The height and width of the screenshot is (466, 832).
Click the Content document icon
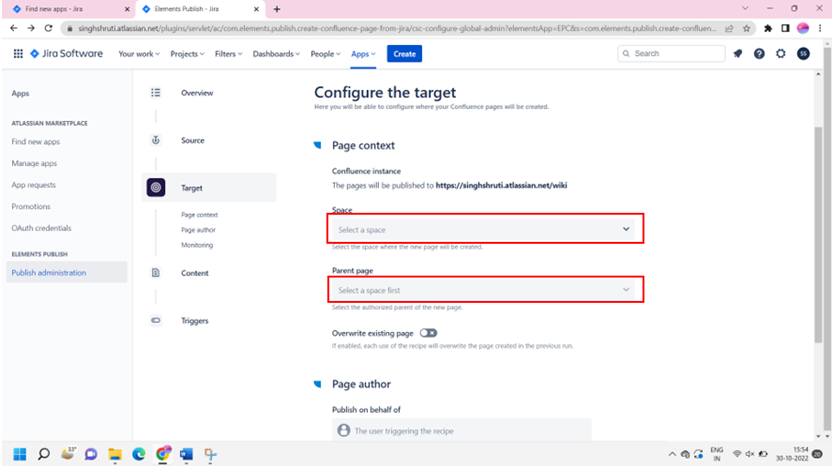coord(155,273)
